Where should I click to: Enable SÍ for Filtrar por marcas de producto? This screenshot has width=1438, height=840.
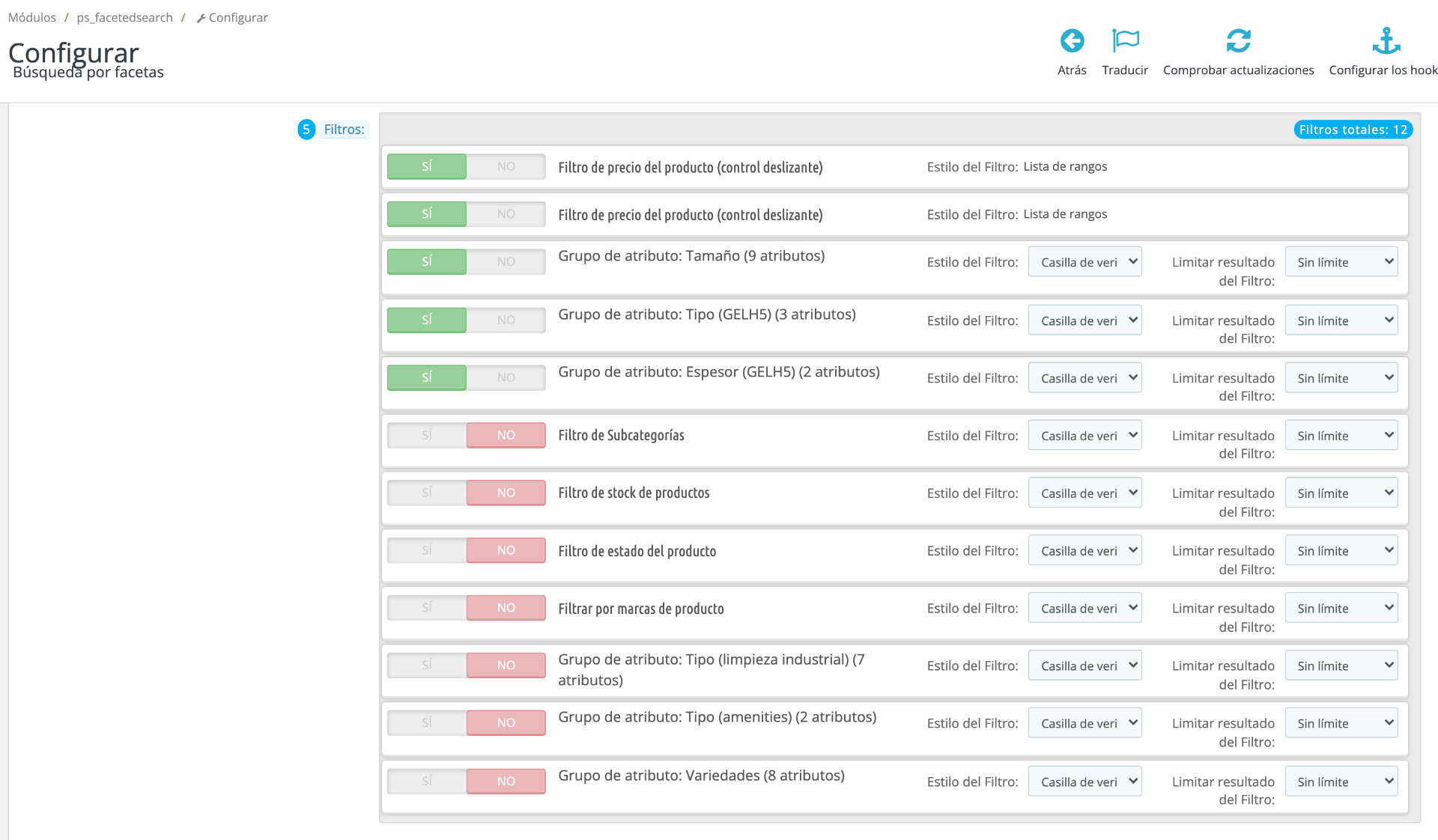click(x=427, y=608)
